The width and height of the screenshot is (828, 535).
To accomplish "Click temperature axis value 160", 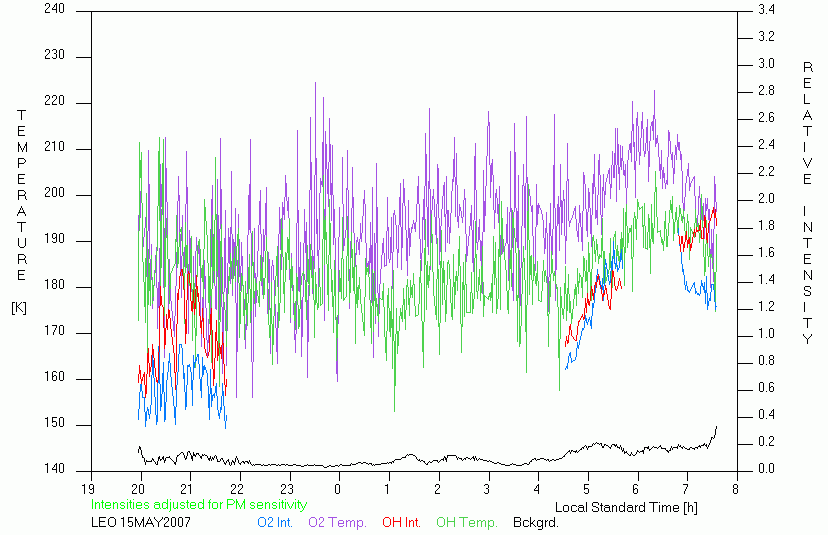I will click(x=54, y=377).
